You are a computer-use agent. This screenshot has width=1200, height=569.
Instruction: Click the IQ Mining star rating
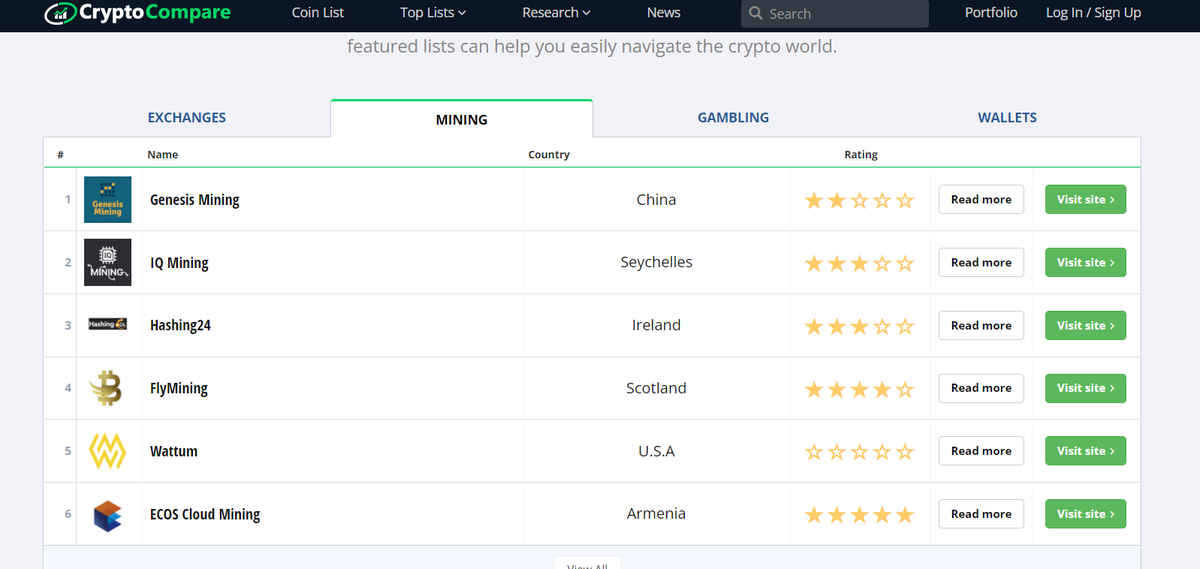860,263
